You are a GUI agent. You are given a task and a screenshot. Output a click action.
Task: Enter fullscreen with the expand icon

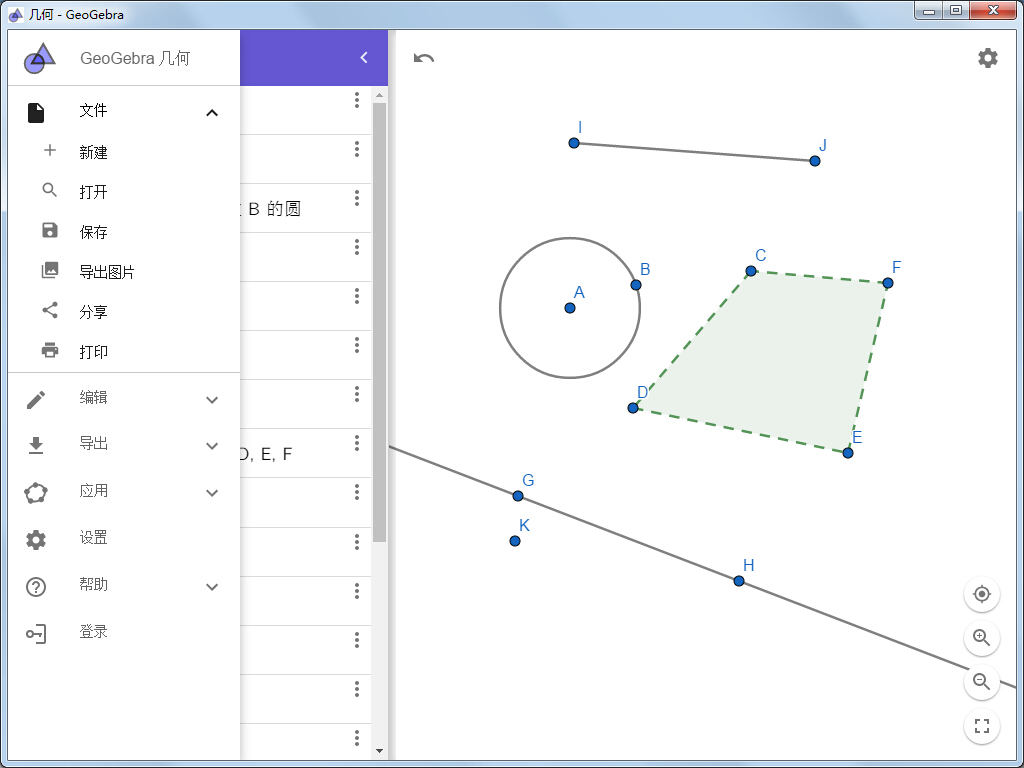(981, 726)
